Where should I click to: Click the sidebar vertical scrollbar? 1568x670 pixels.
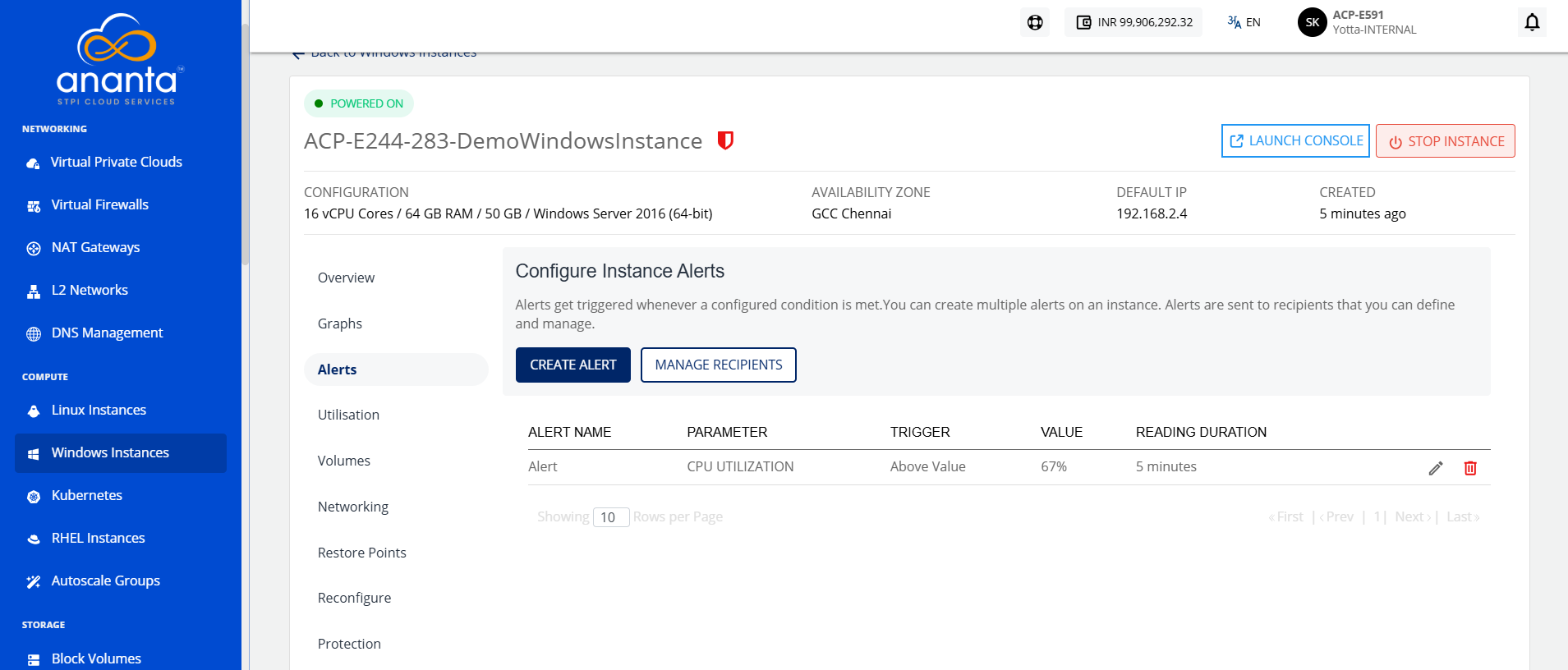(x=245, y=144)
